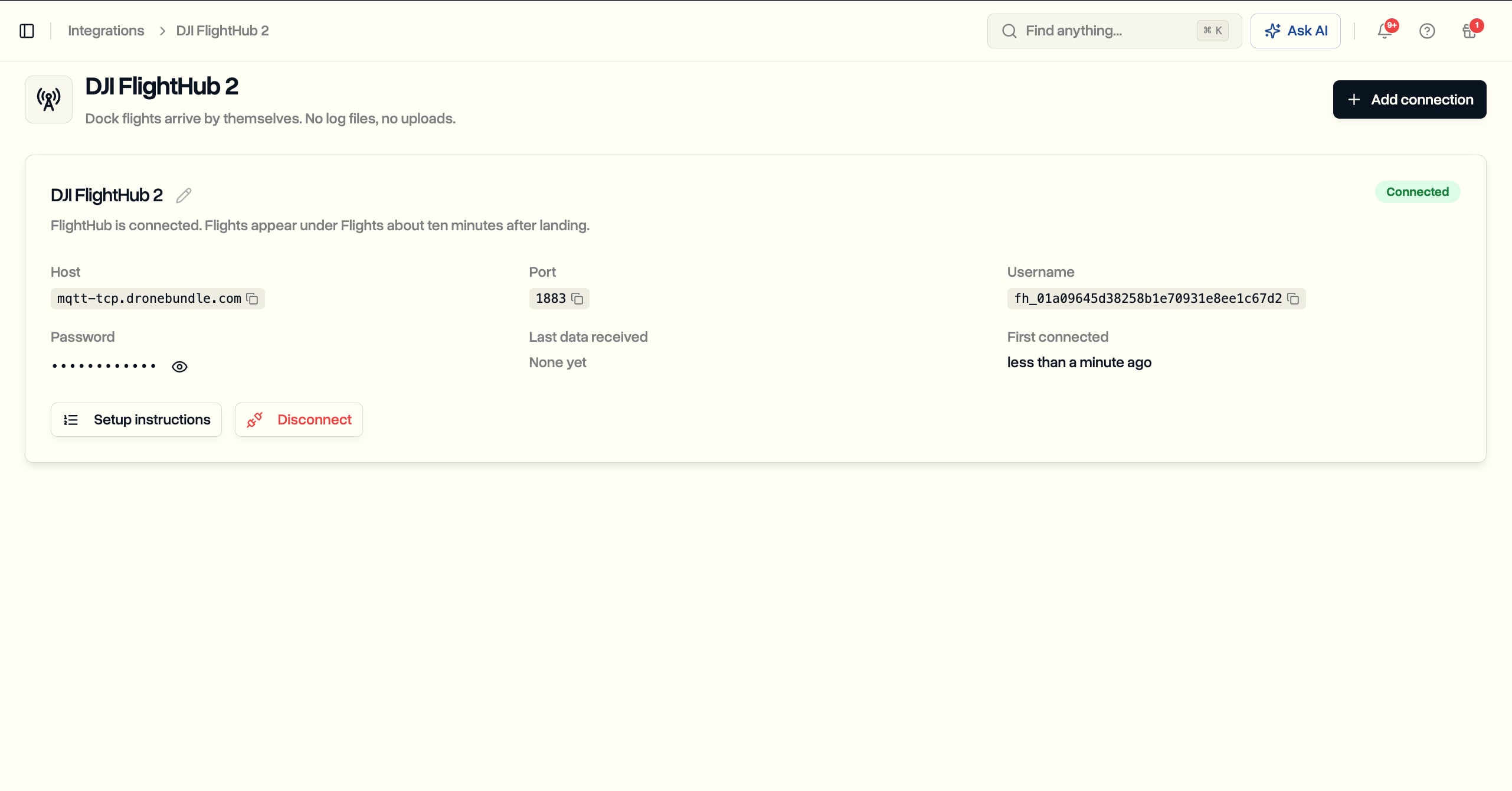The width and height of the screenshot is (1512, 791).
Task: Add a new connection
Action: click(x=1409, y=99)
